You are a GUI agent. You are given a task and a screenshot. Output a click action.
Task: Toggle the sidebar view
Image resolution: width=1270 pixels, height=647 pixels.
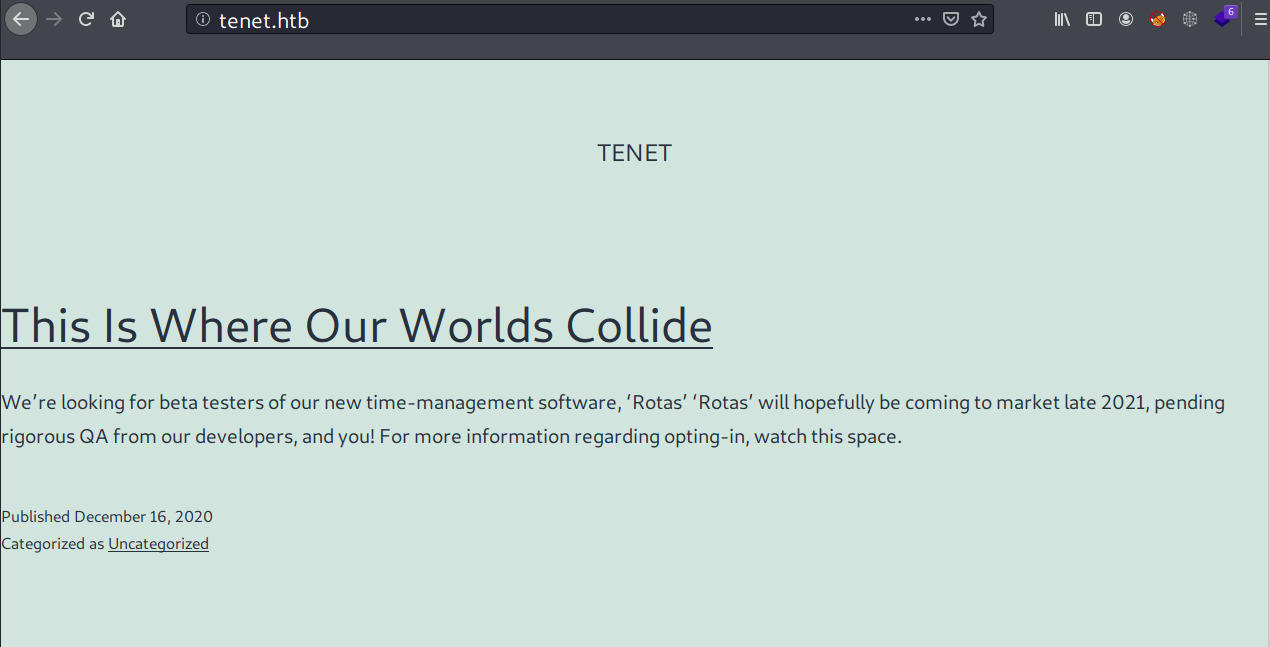coord(1094,19)
